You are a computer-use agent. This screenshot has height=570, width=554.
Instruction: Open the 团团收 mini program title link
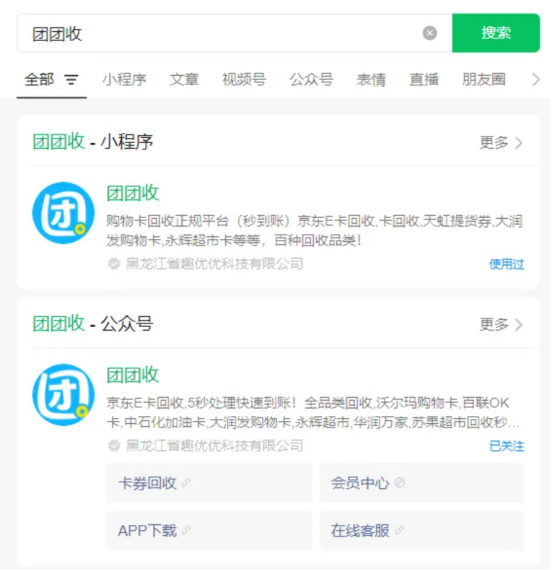point(133,193)
